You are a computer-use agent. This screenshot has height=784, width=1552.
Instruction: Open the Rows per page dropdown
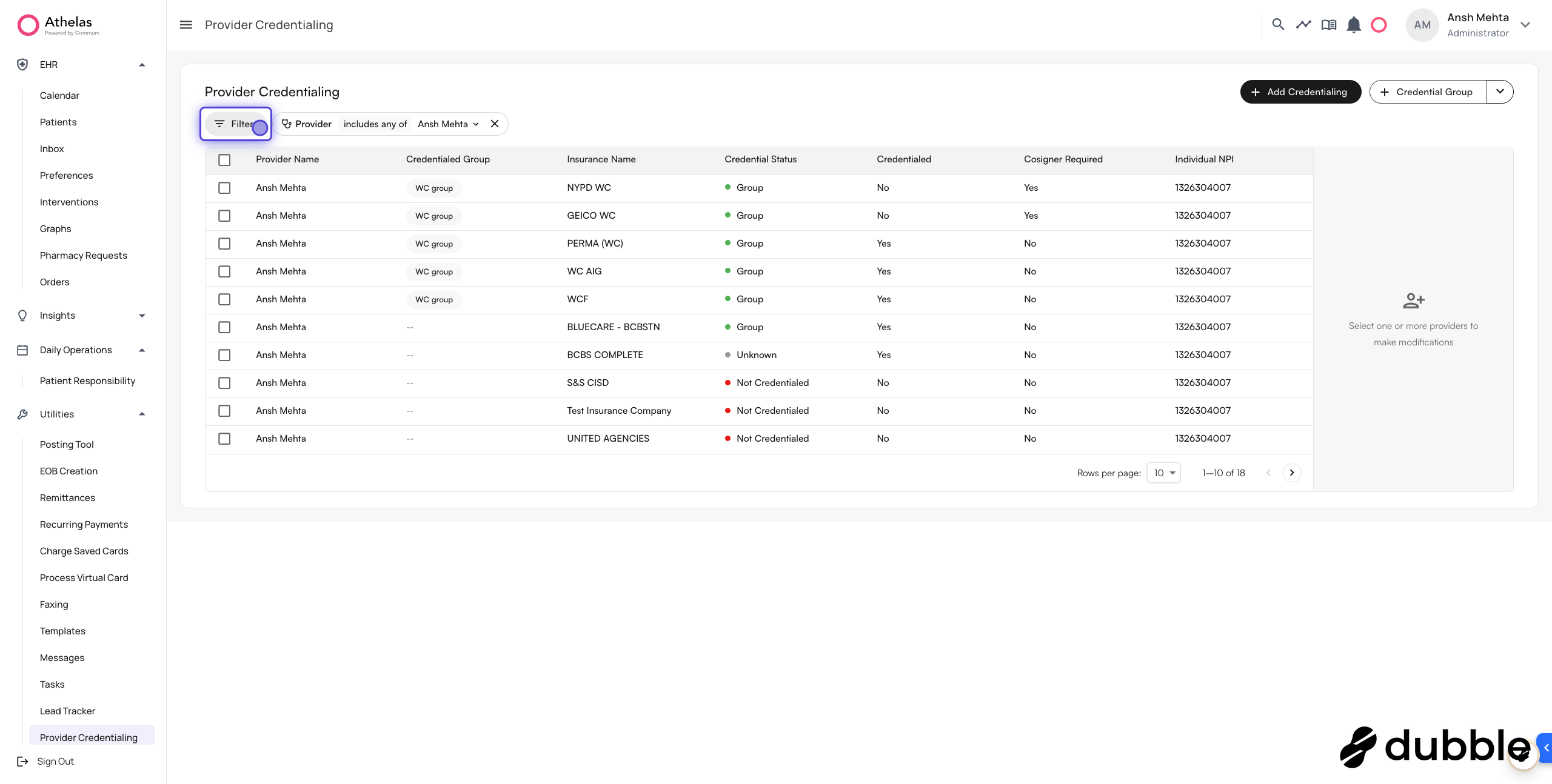coord(1163,473)
